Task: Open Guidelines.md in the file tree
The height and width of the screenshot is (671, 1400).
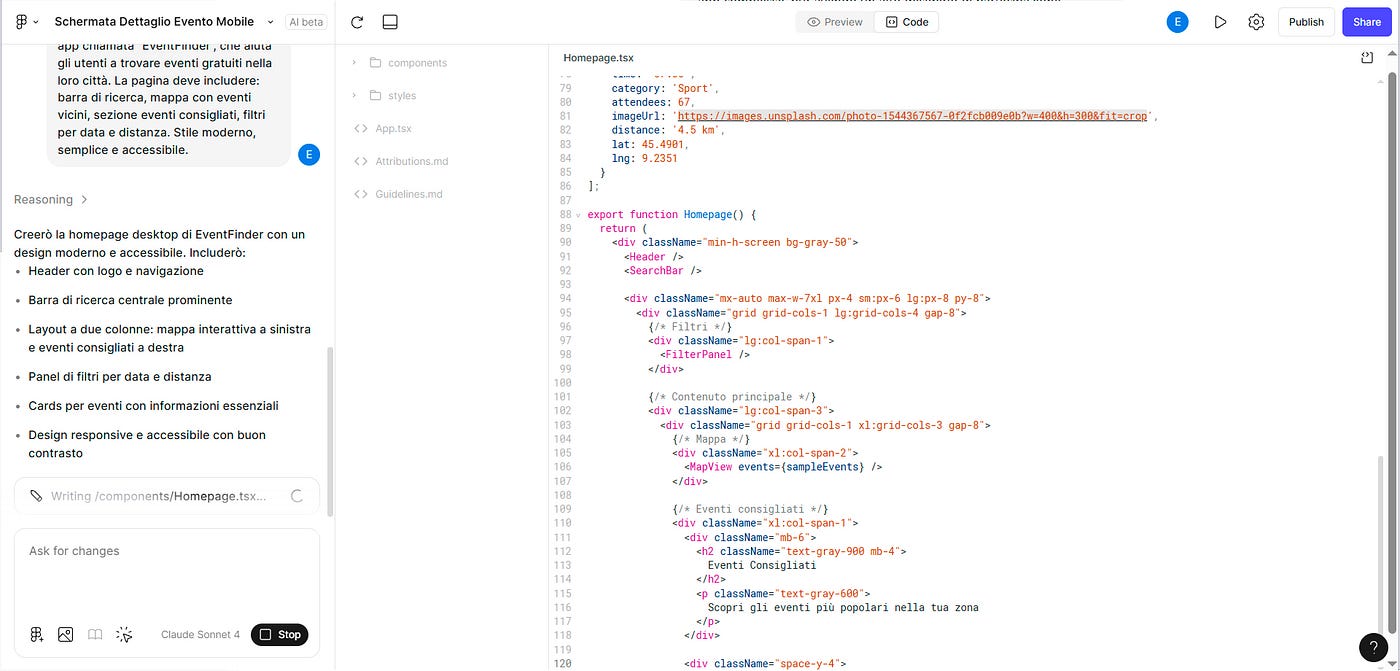Action: (x=409, y=194)
